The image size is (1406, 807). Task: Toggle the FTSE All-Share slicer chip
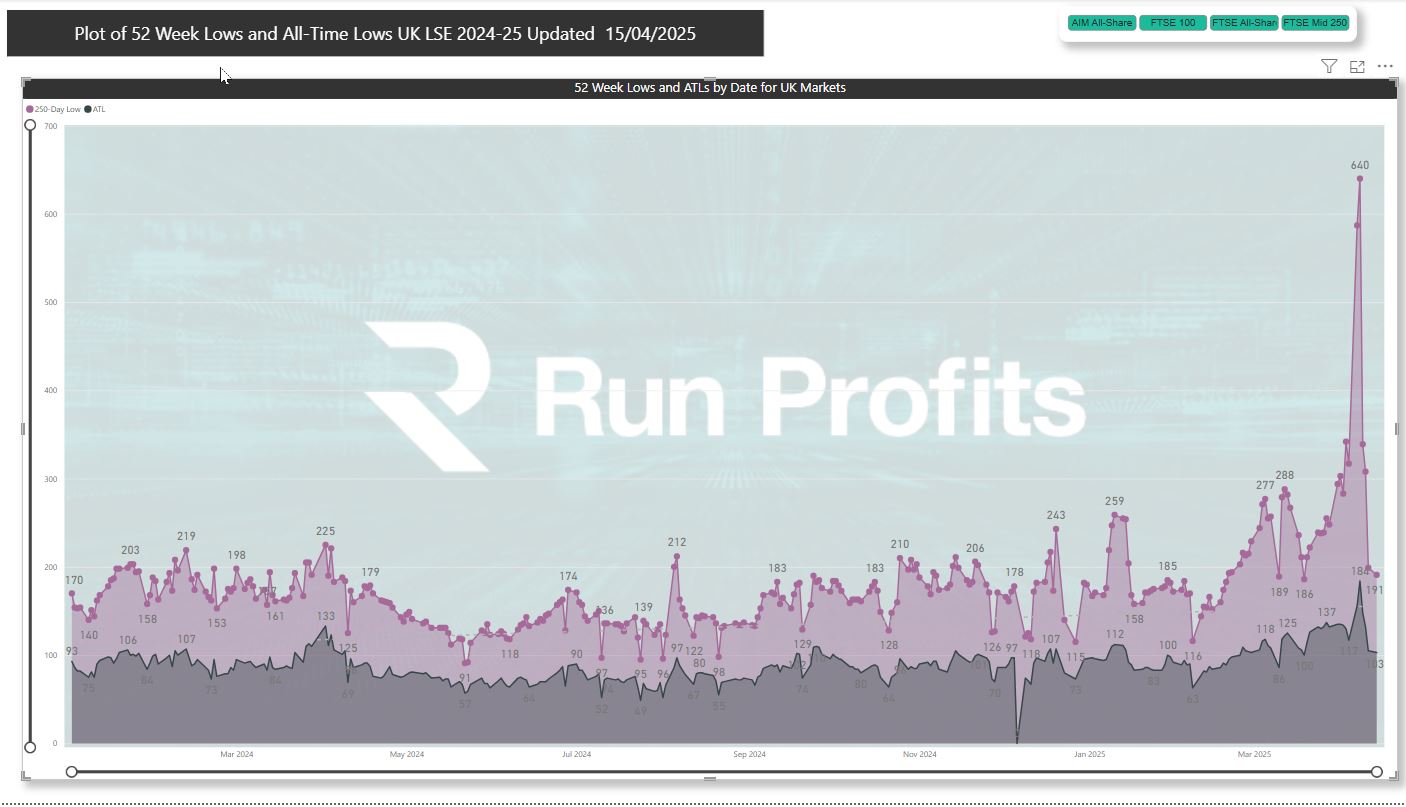pos(1244,22)
